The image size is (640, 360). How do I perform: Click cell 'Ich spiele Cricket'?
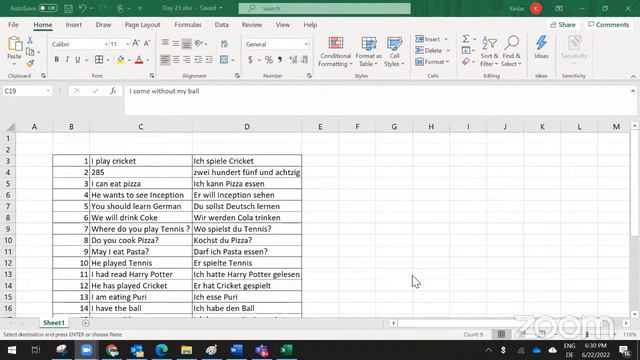click(247, 161)
